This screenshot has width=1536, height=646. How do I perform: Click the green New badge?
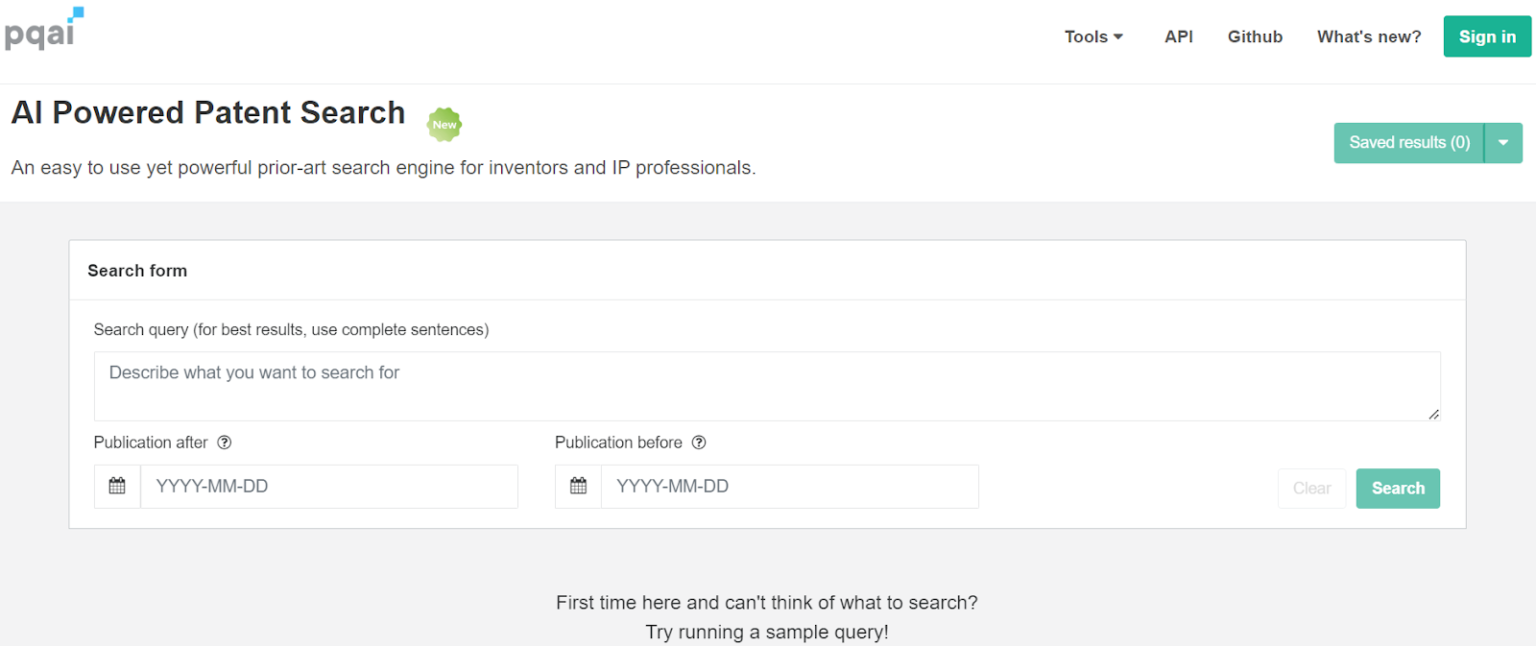pyautogui.click(x=444, y=124)
